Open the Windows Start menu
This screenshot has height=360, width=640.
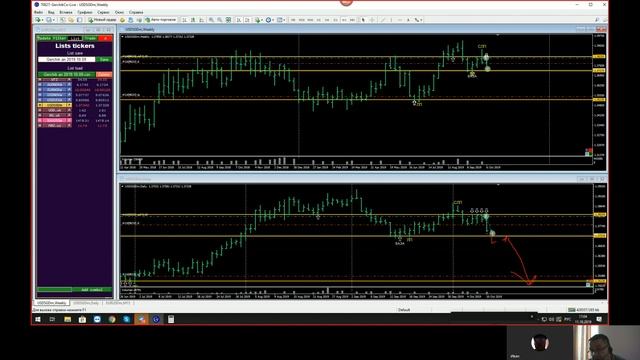[x=38, y=319]
